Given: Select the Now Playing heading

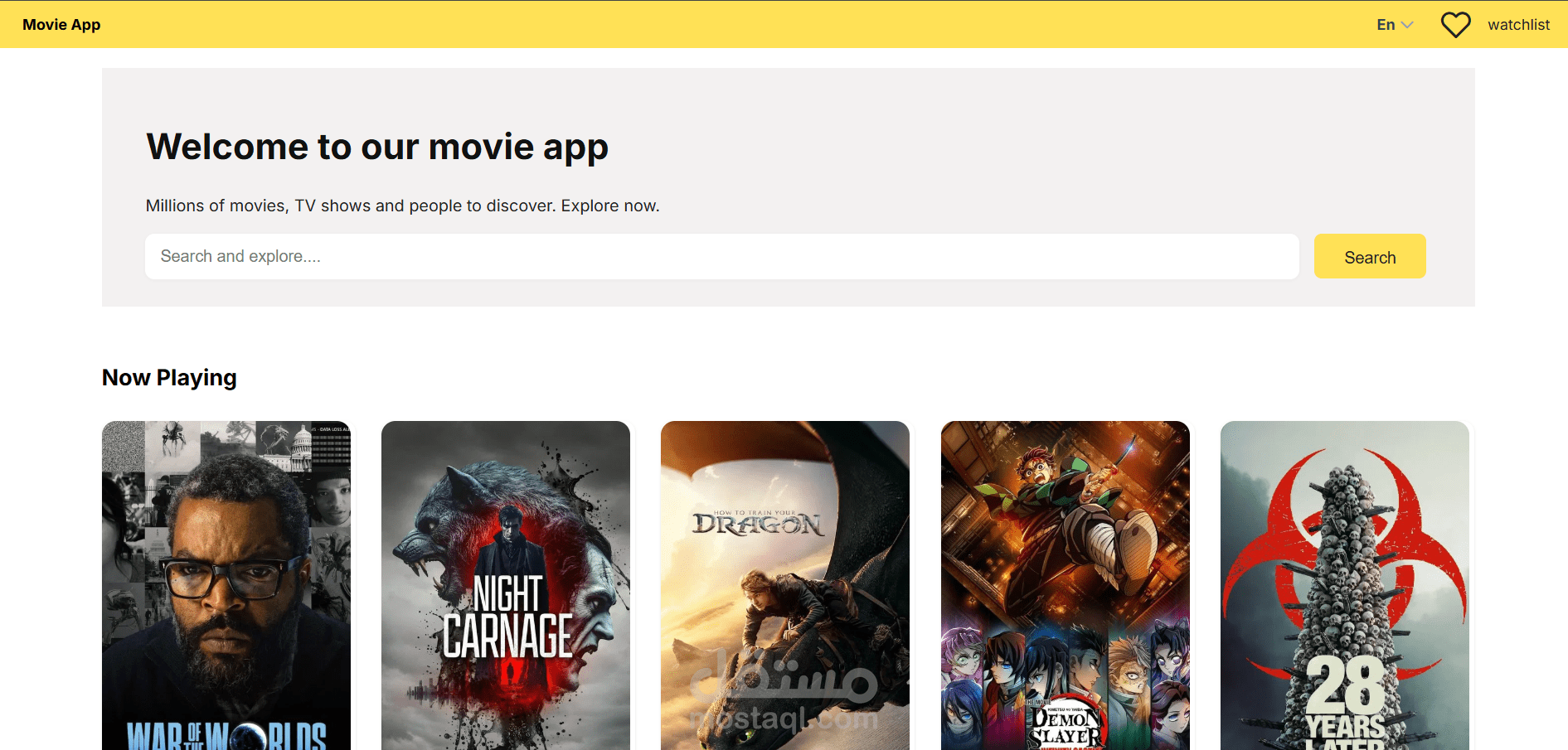Looking at the screenshot, I should 169,378.
